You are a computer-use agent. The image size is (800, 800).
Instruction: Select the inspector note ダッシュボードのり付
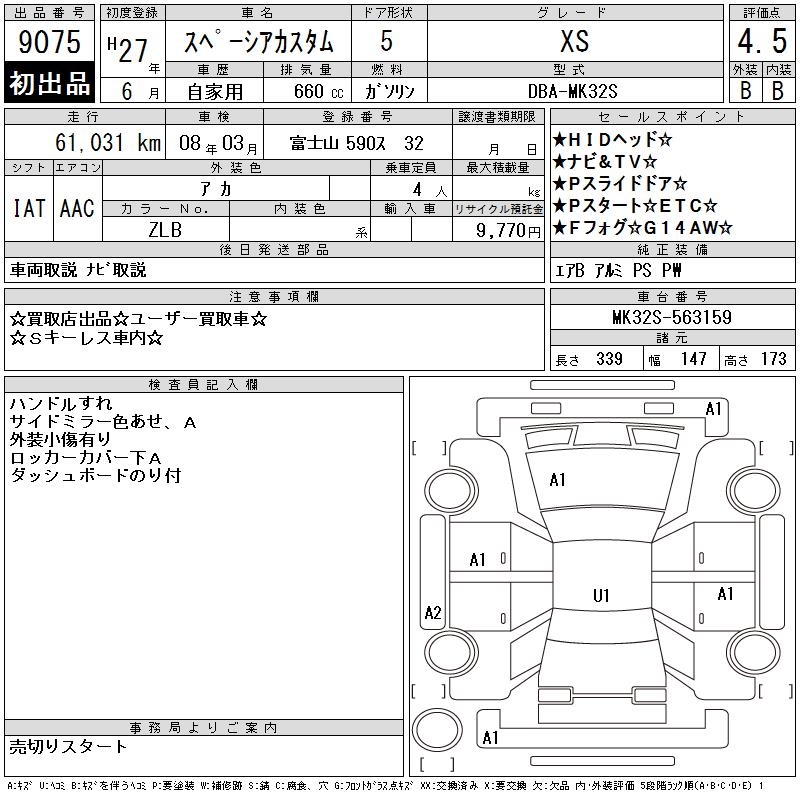point(95,476)
